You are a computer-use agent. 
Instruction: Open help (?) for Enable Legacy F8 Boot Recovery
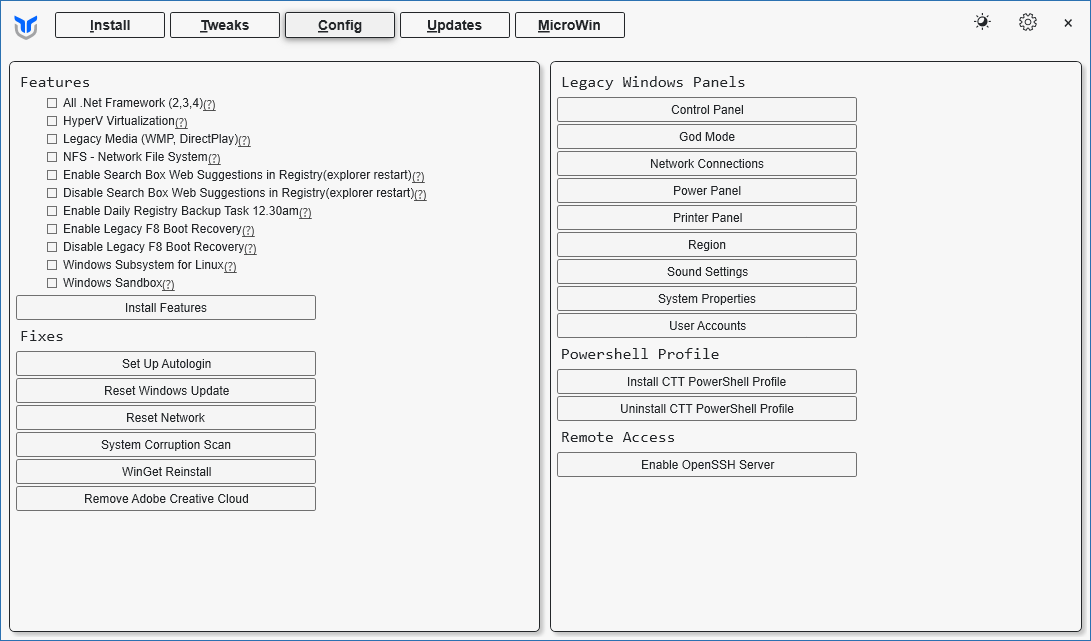(x=248, y=231)
